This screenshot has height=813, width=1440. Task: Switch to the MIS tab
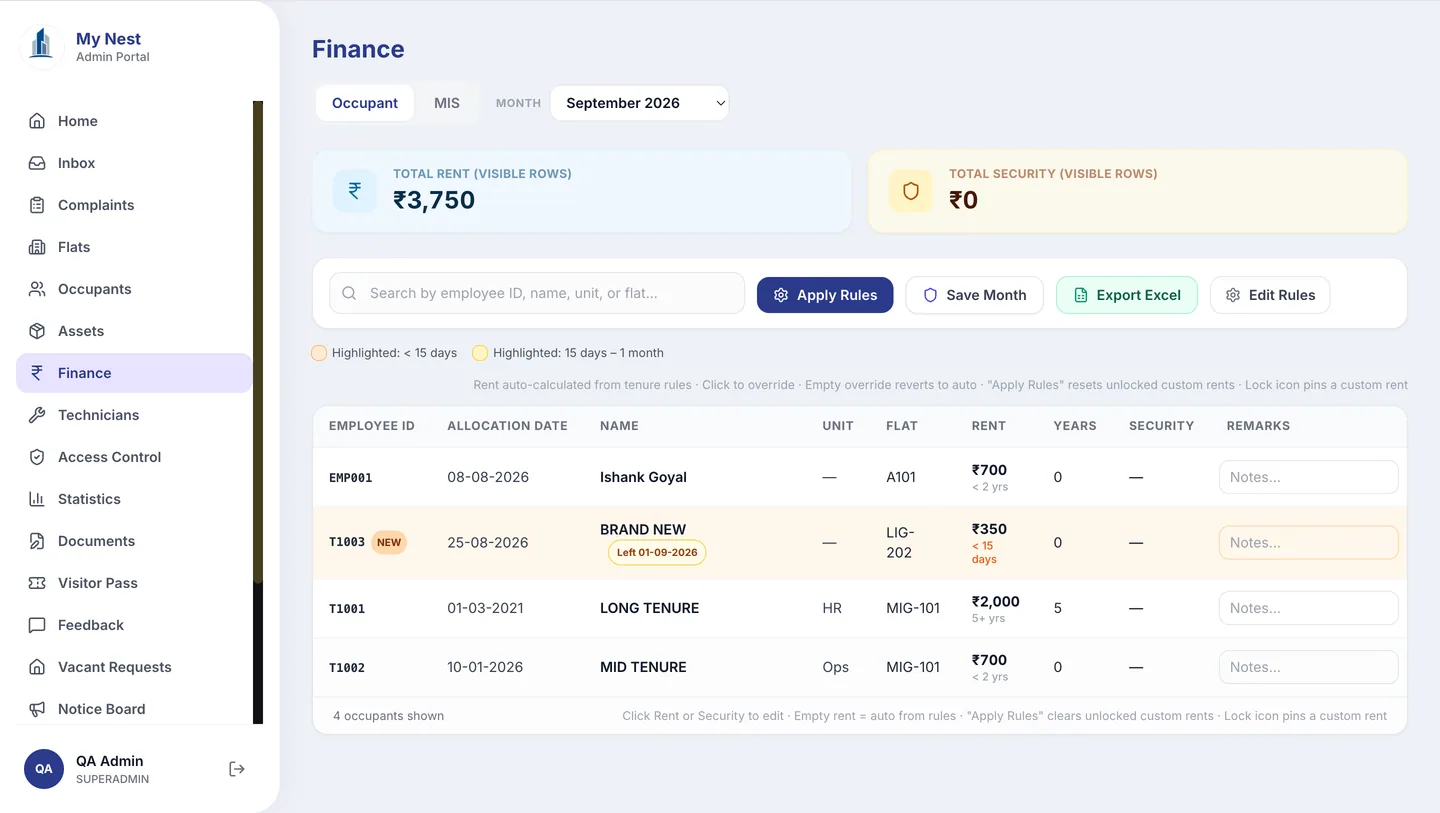447,103
